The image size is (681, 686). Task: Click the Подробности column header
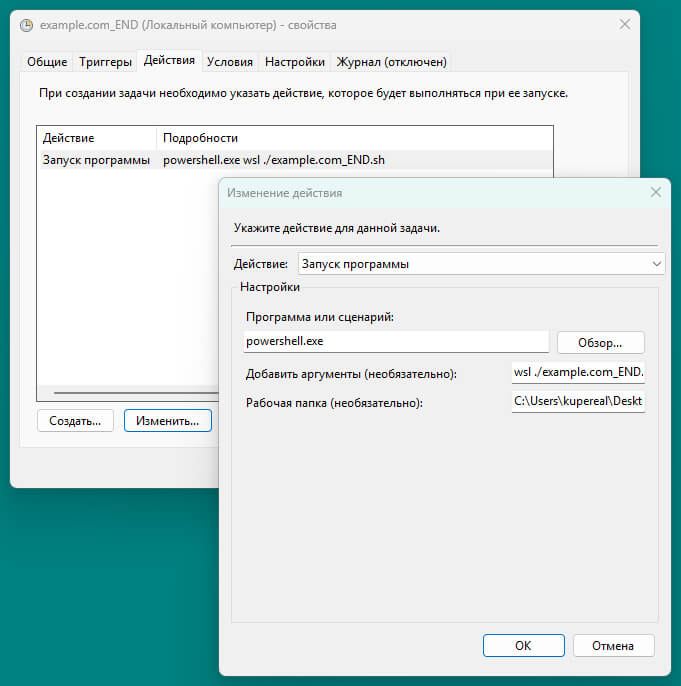click(200, 138)
